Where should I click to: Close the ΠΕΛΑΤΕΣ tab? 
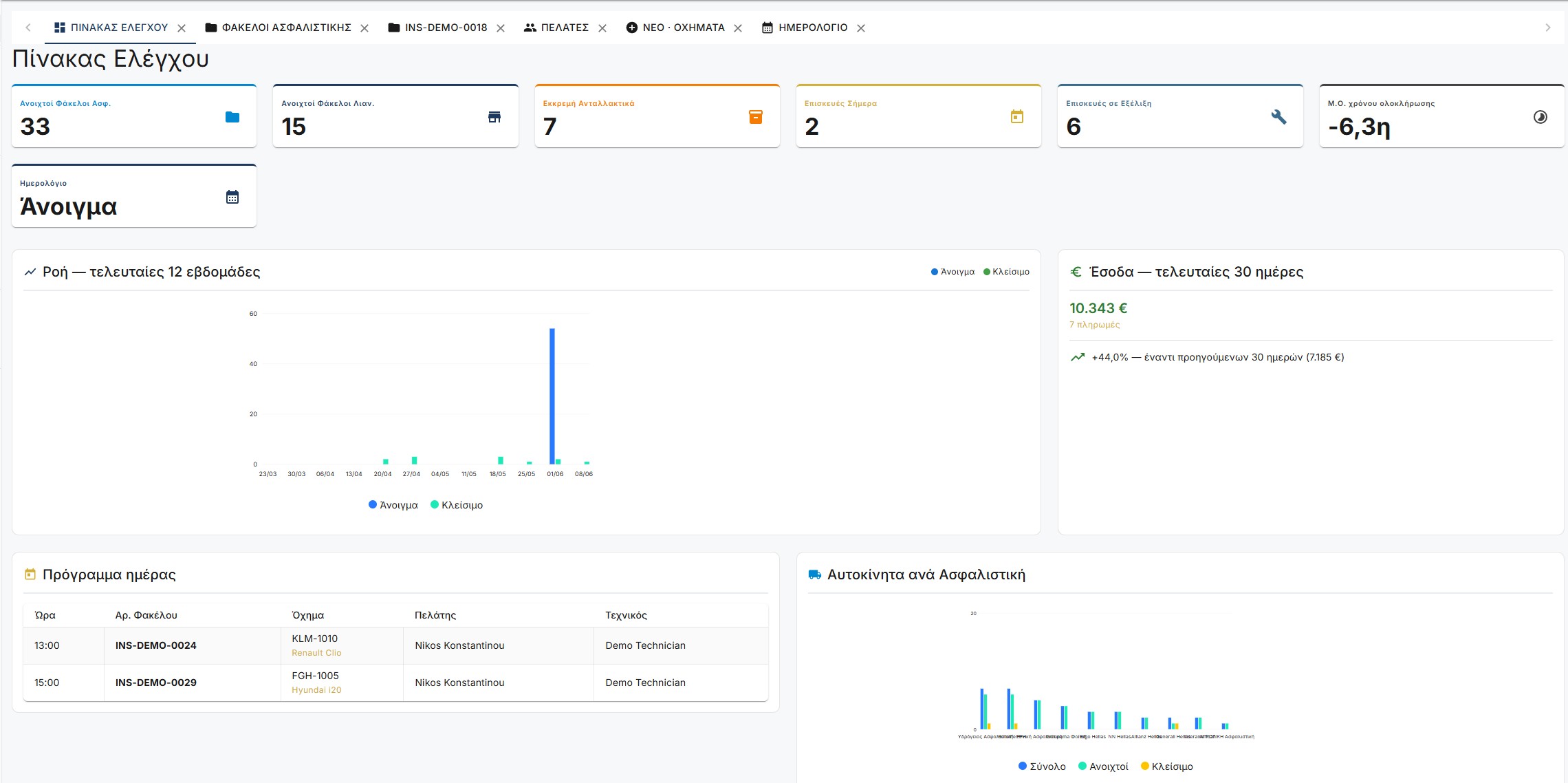pyautogui.click(x=602, y=28)
